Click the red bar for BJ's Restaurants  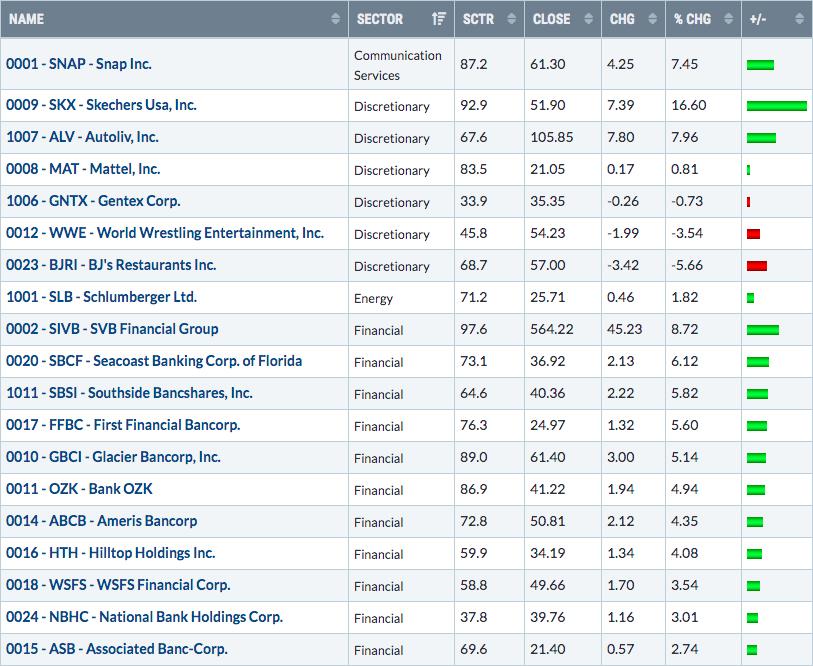pyautogui.click(x=756, y=266)
